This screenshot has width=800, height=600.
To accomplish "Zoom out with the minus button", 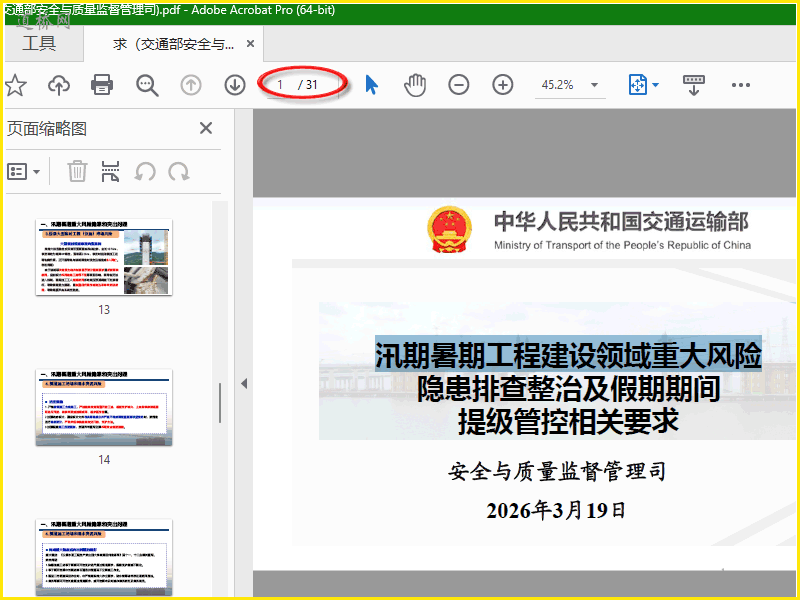I will coord(459,85).
